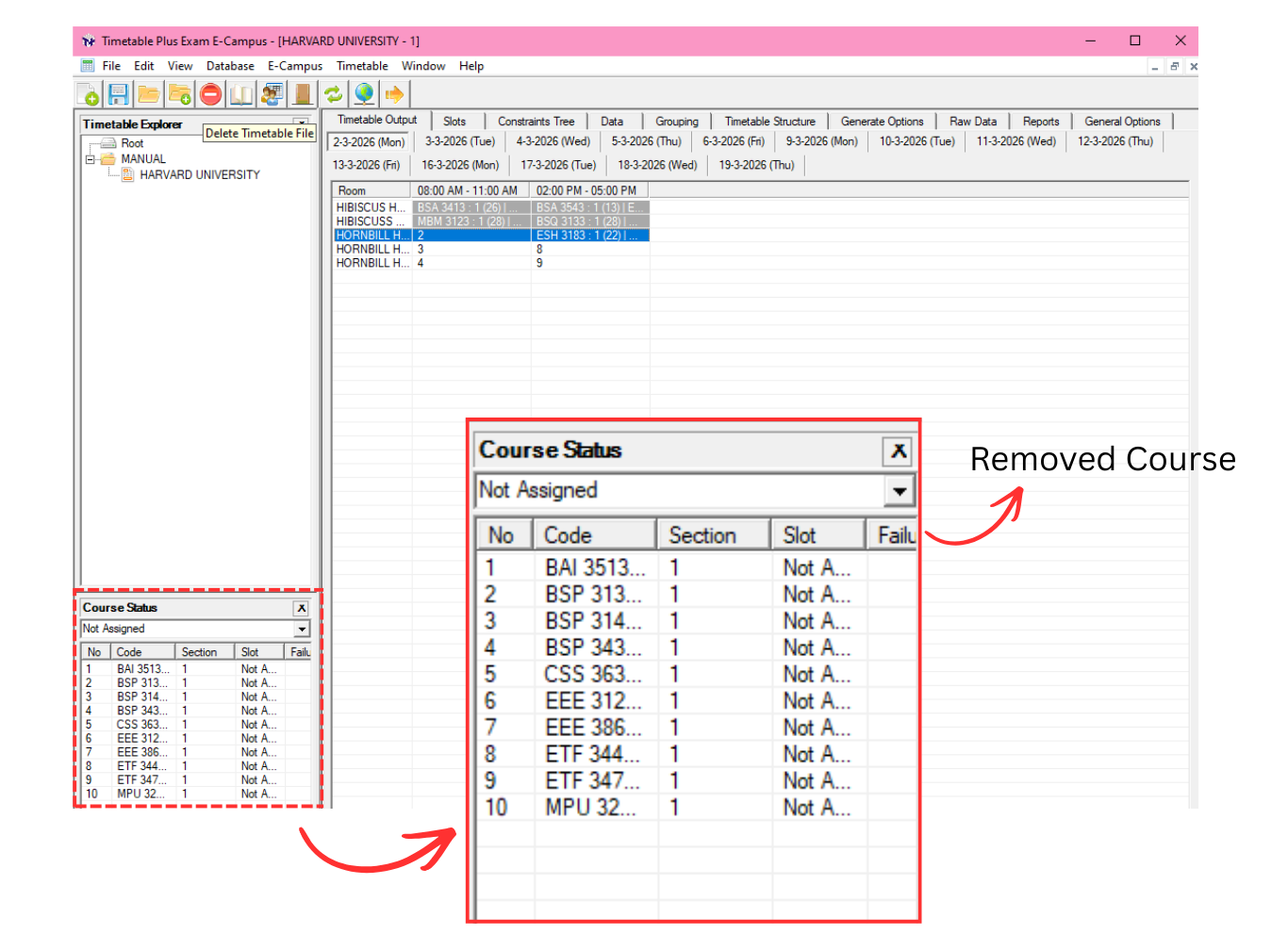Select the MBM 3123 timetable cell
1288x934 pixels.
coord(471,221)
